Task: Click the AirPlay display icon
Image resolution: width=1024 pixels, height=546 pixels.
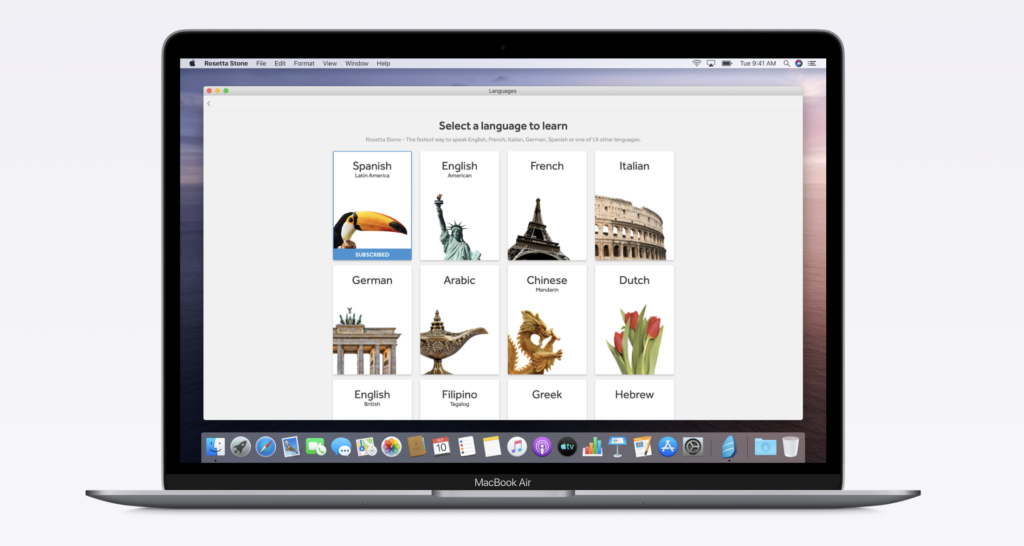Action: (x=711, y=63)
